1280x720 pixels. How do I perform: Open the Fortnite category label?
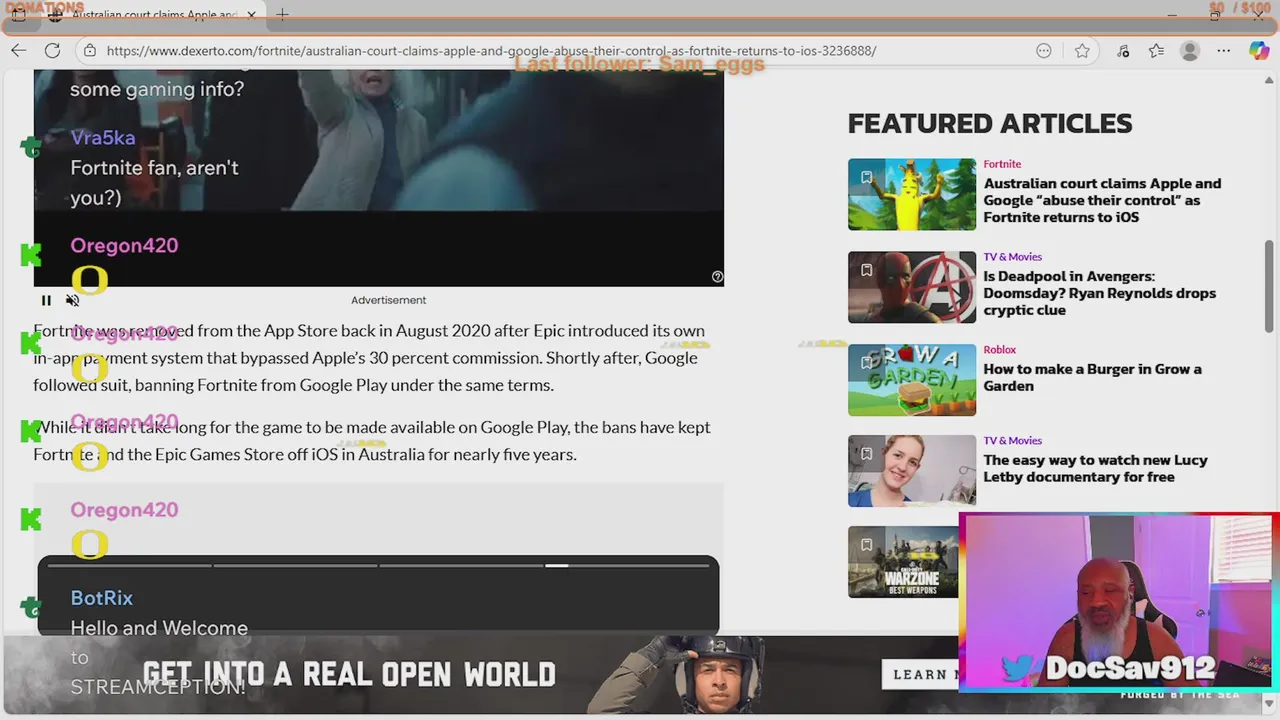coord(1002,164)
